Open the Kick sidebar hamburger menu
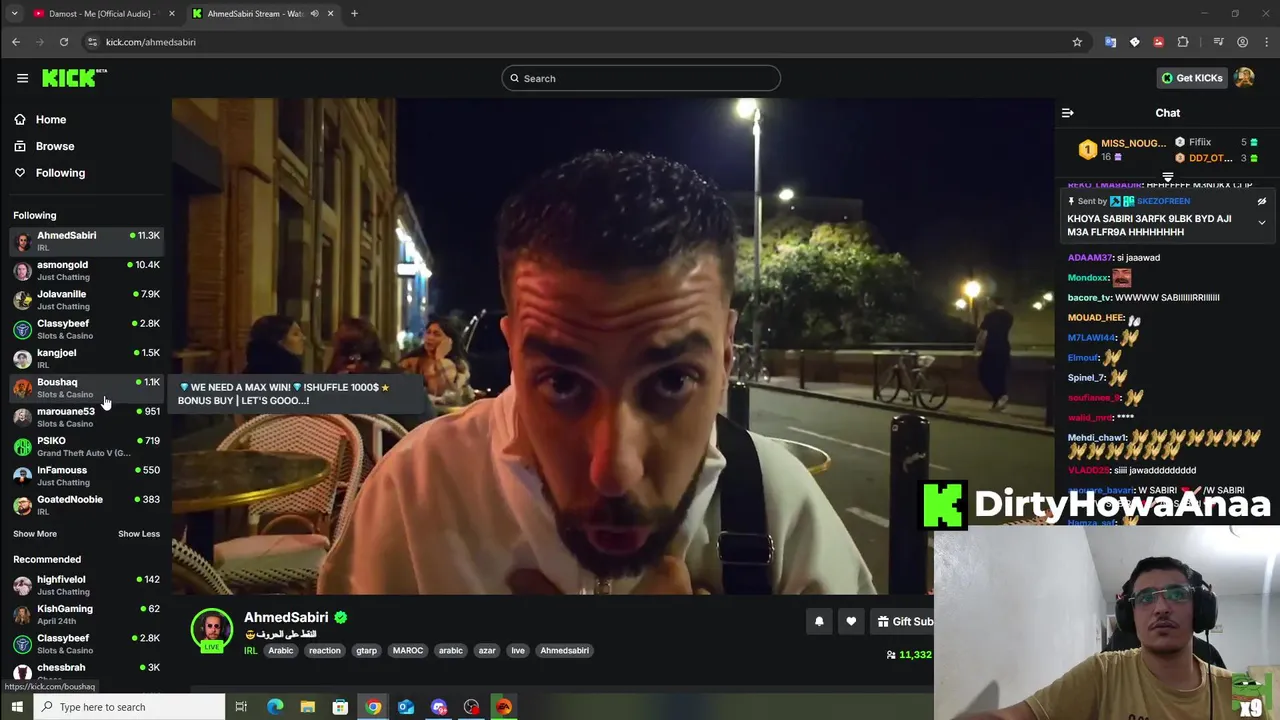1280x720 pixels. [22, 78]
